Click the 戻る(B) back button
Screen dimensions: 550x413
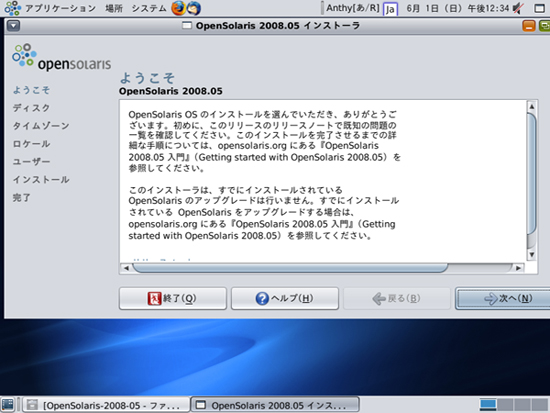(x=397, y=299)
